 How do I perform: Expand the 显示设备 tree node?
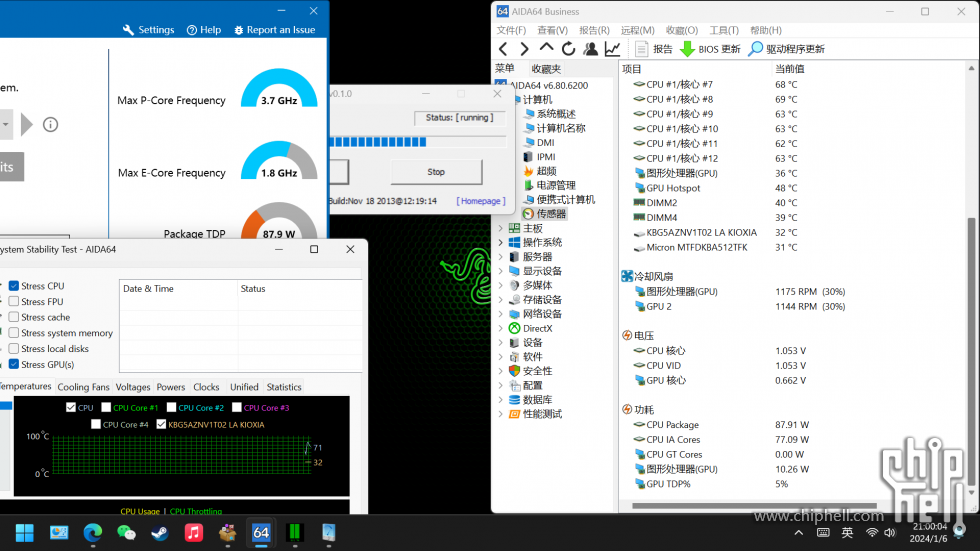(501, 271)
